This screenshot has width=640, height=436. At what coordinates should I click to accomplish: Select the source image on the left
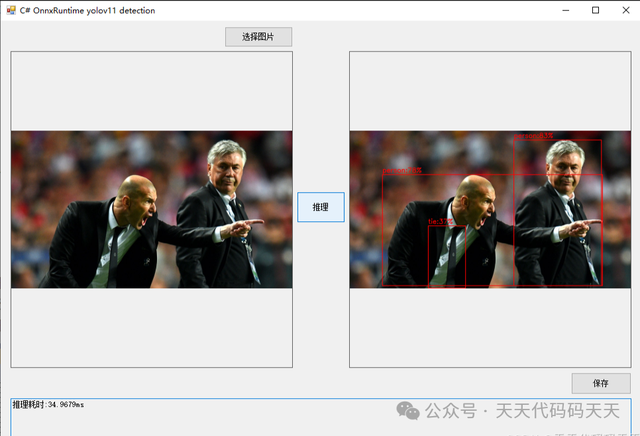(x=151, y=209)
